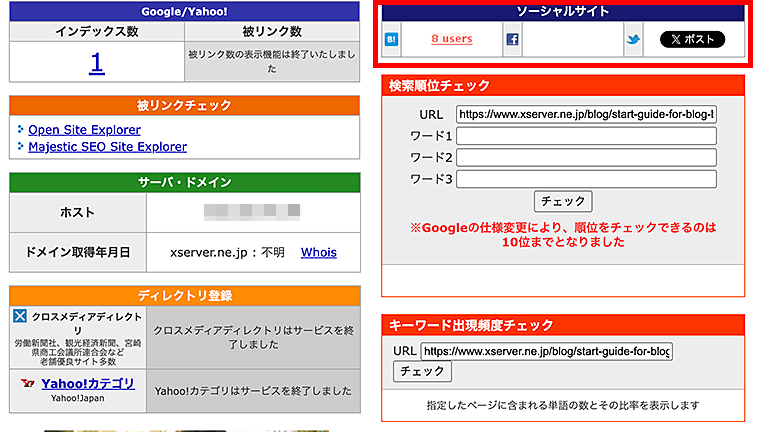Open the index count link 1
The width and height of the screenshot is (760, 432).
click(96, 63)
